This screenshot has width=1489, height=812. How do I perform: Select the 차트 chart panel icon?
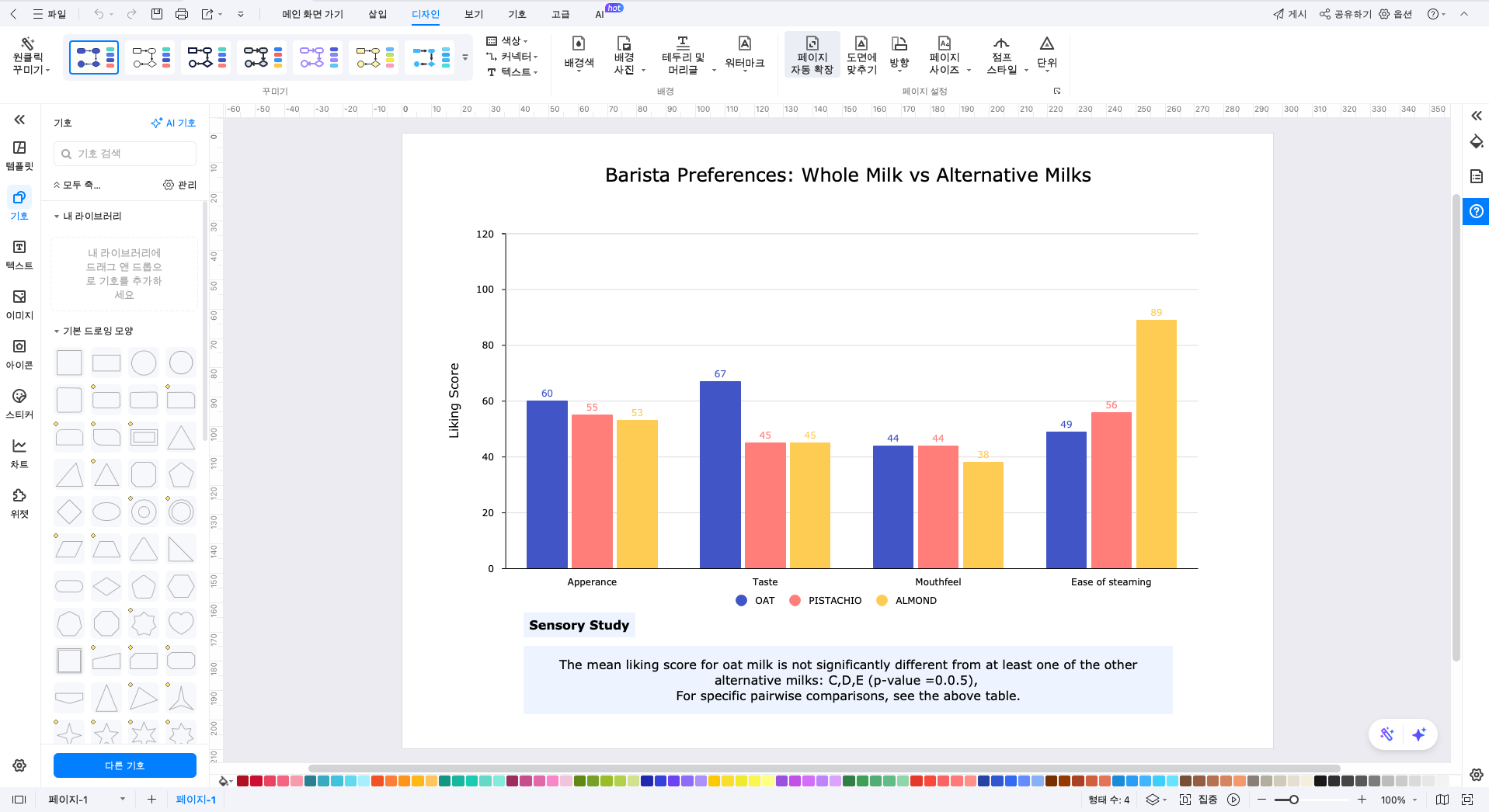point(19,453)
